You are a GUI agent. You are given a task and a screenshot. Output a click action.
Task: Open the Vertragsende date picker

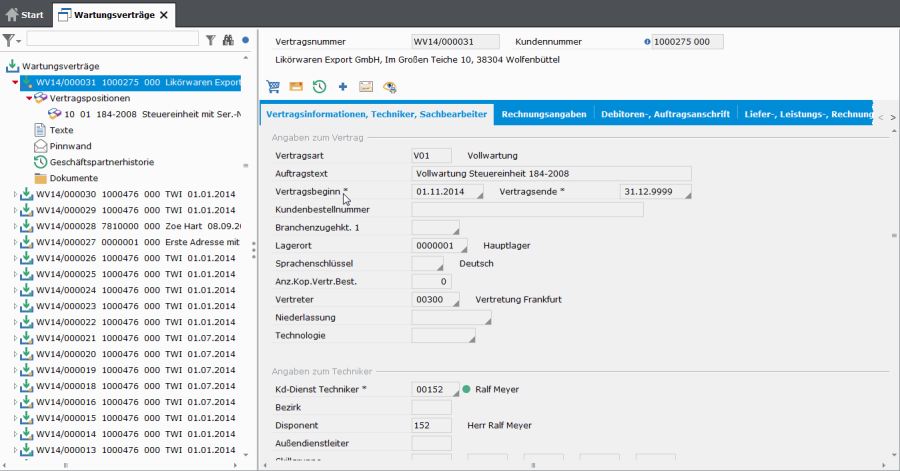tap(687, 195)
